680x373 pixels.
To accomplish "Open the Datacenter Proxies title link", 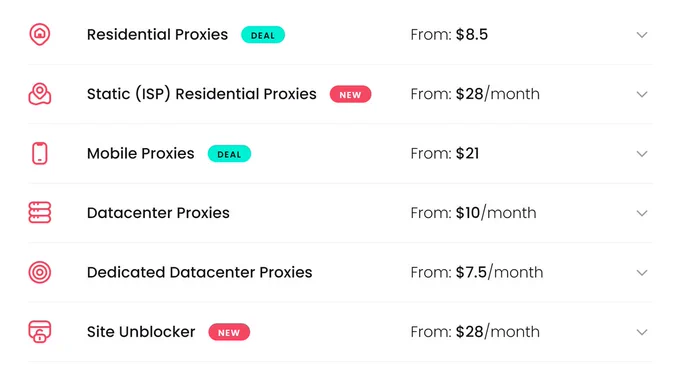I will point(158,213).
